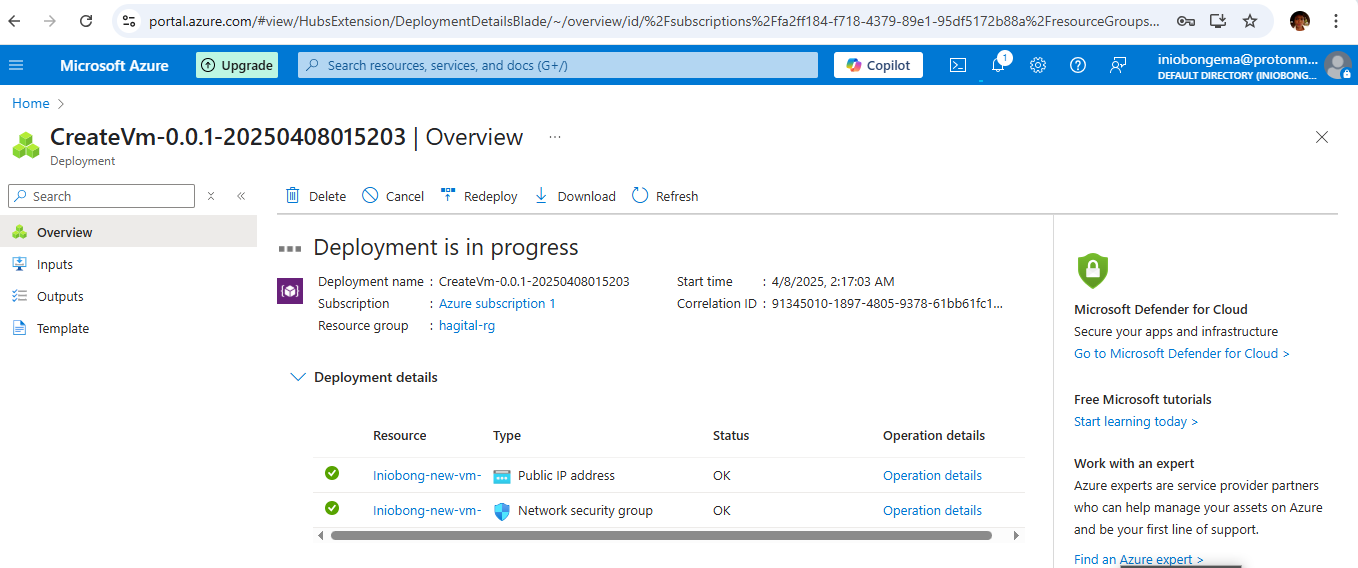
Task: Go back with the browser back arrow
Action: [x=15, y=20]
